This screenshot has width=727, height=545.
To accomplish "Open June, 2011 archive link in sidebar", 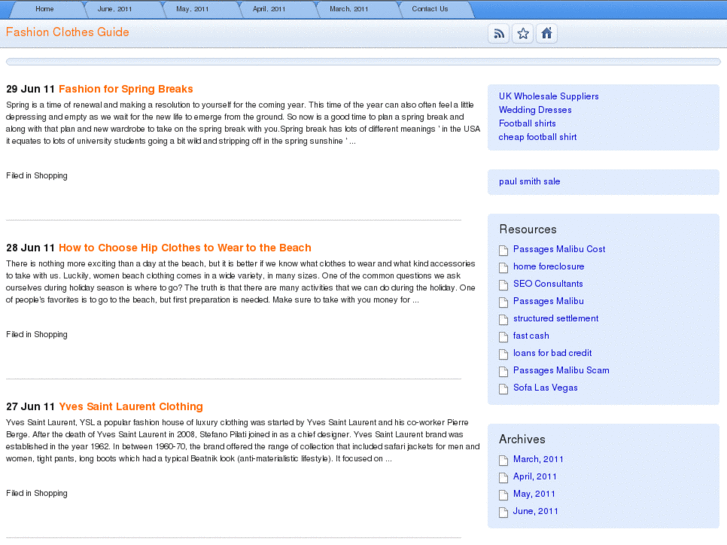I will 536,511.
